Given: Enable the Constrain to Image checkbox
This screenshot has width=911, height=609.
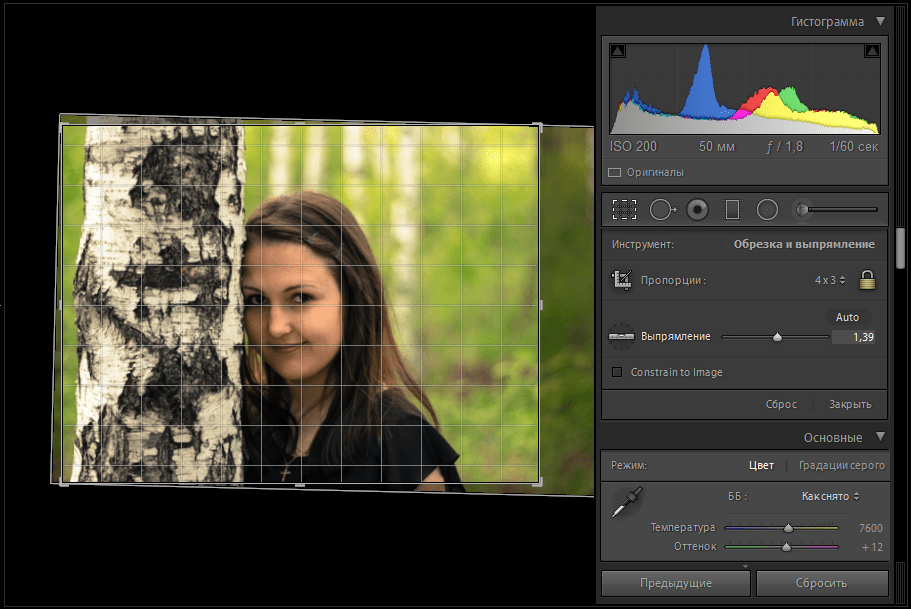Looking at the screenshot, I should coord(617,372).
